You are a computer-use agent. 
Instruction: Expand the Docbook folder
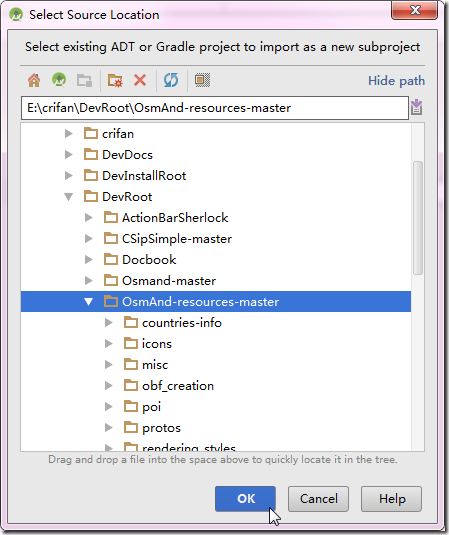[89, 260]
